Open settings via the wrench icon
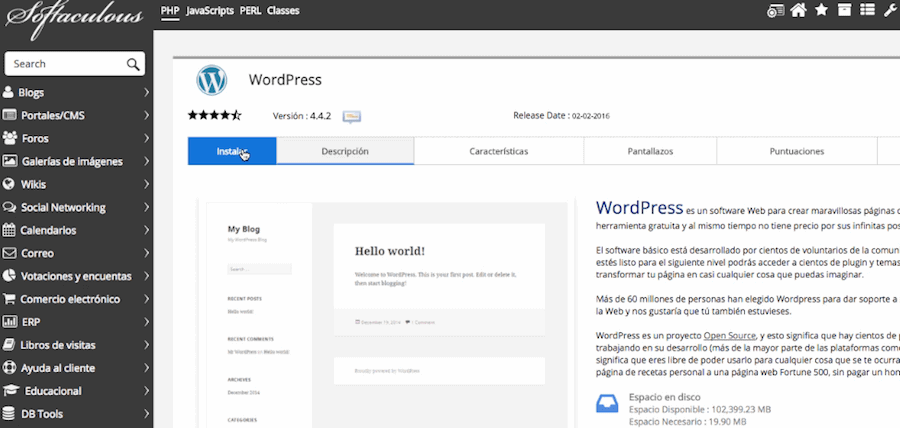 pos(890,10)
